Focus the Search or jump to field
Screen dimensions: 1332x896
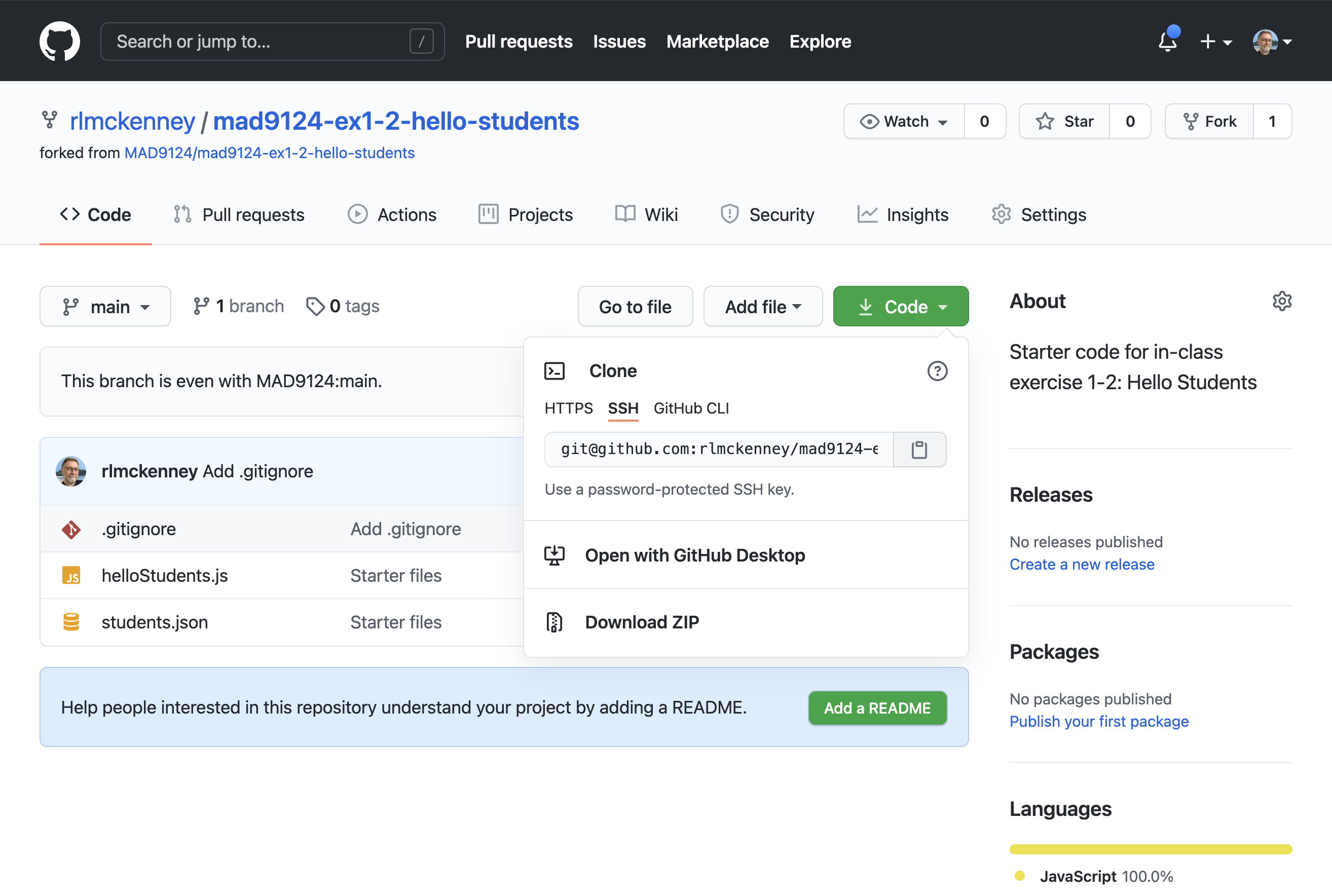273,41
